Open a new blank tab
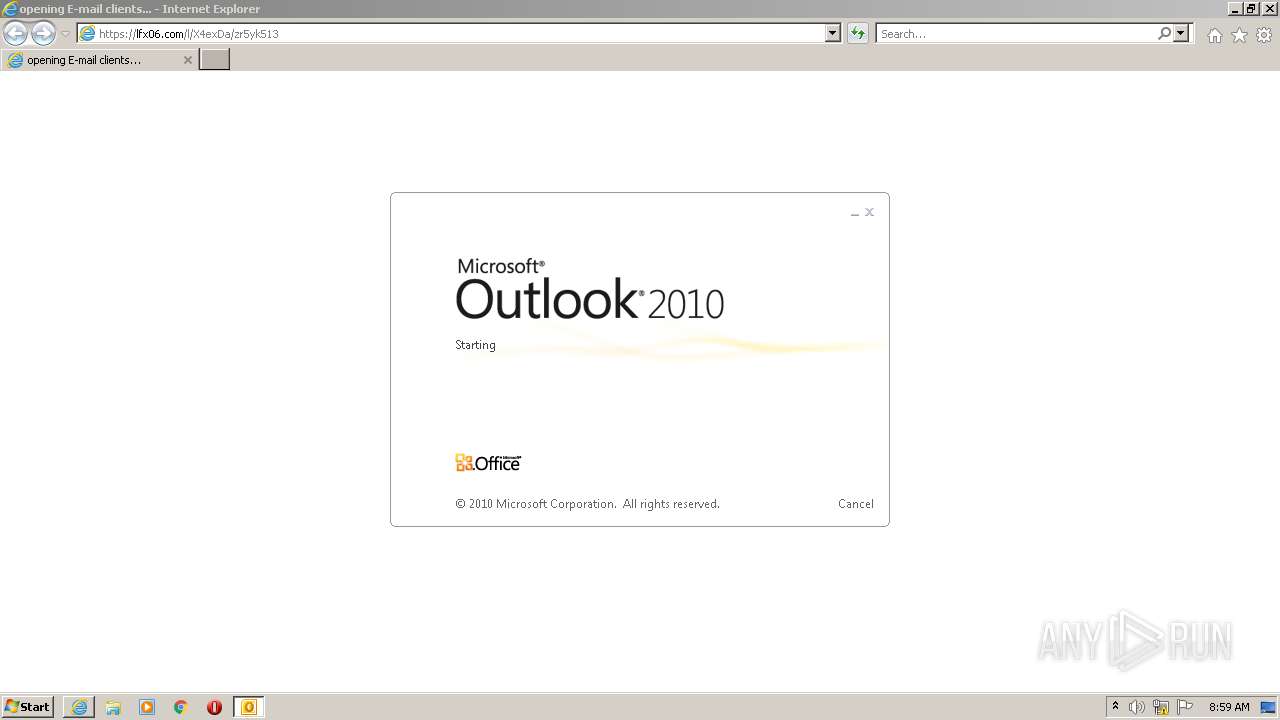 [215, 60]
